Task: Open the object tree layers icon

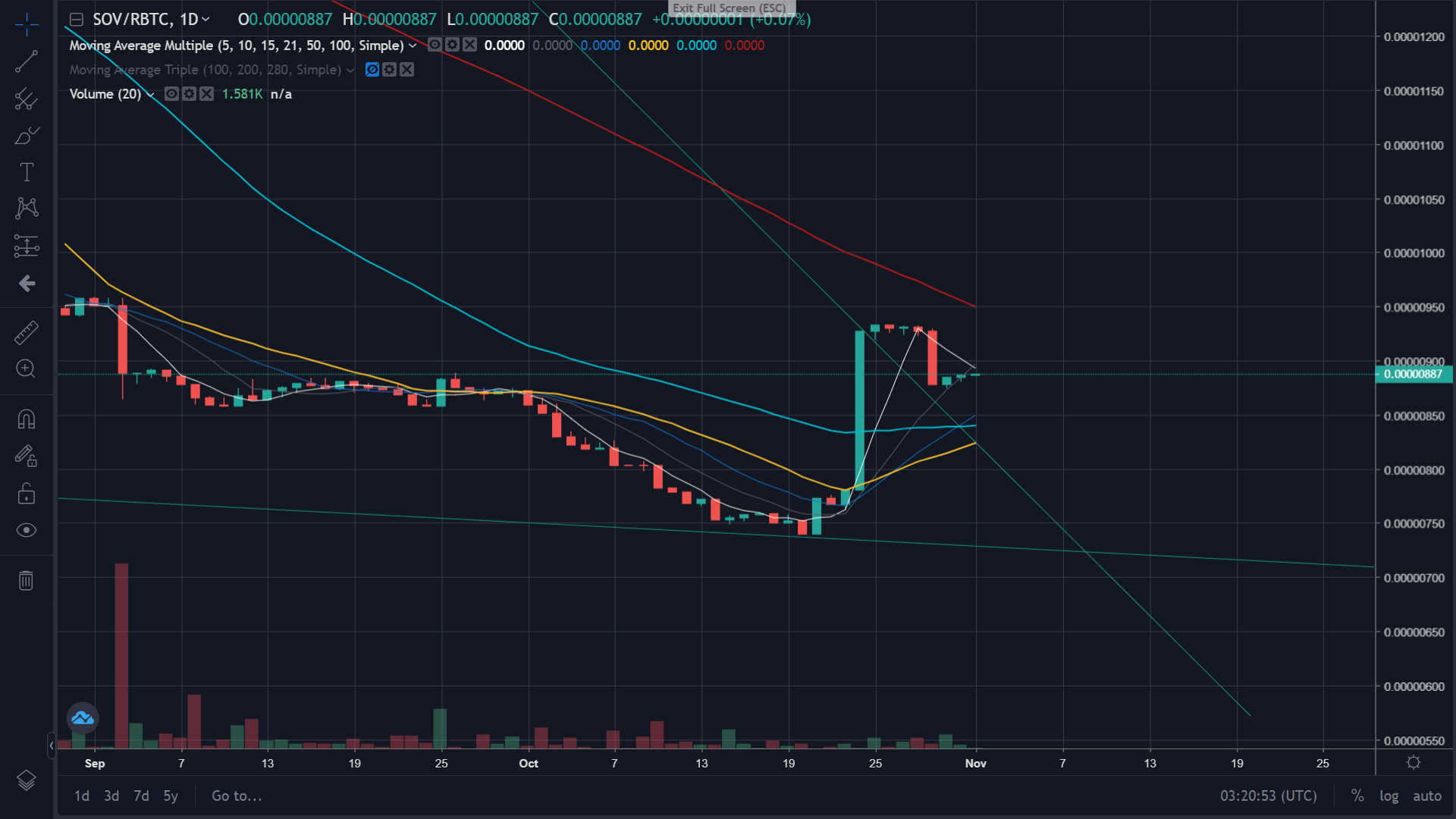Action: click(x=27, y=780)
